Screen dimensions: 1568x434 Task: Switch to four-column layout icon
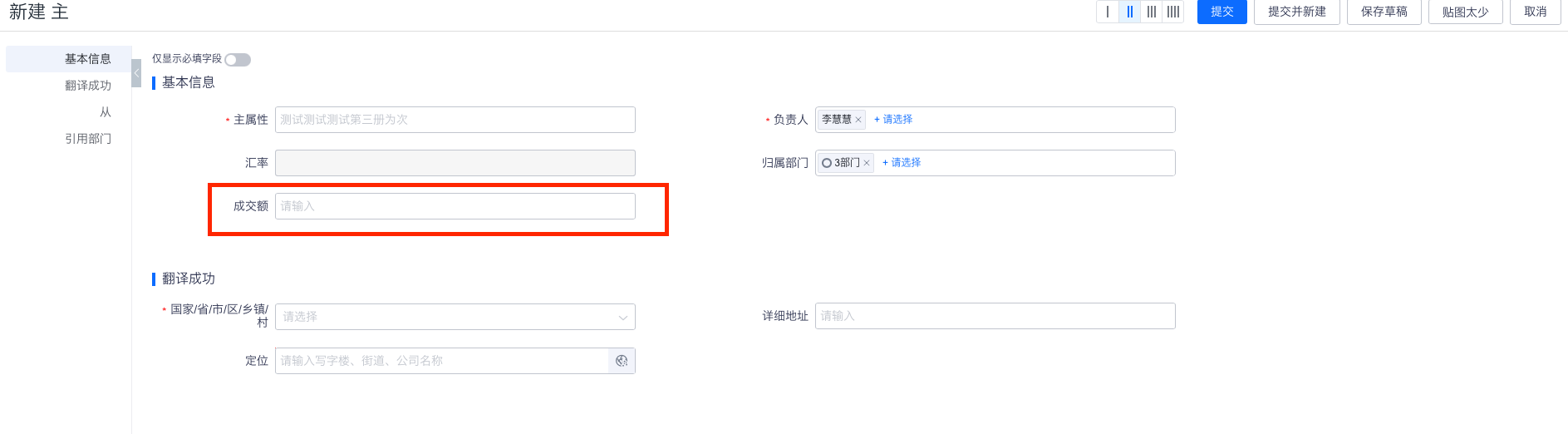(x=1172, y=12)
